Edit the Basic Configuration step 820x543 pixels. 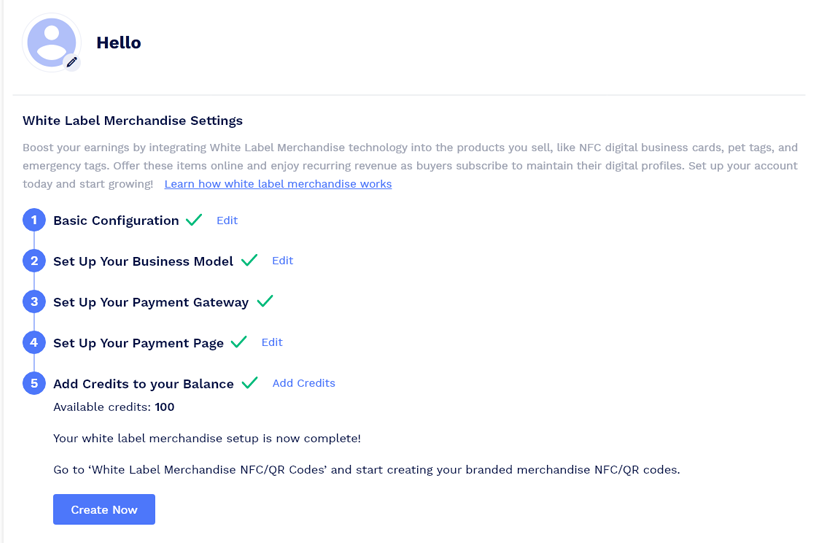tap(227, 220)
